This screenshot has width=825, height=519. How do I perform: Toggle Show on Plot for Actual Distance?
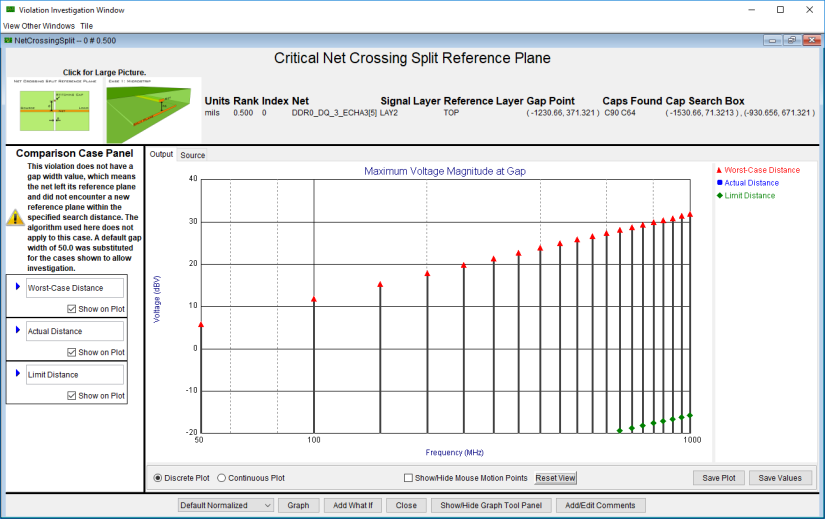(x=72, y=352)
